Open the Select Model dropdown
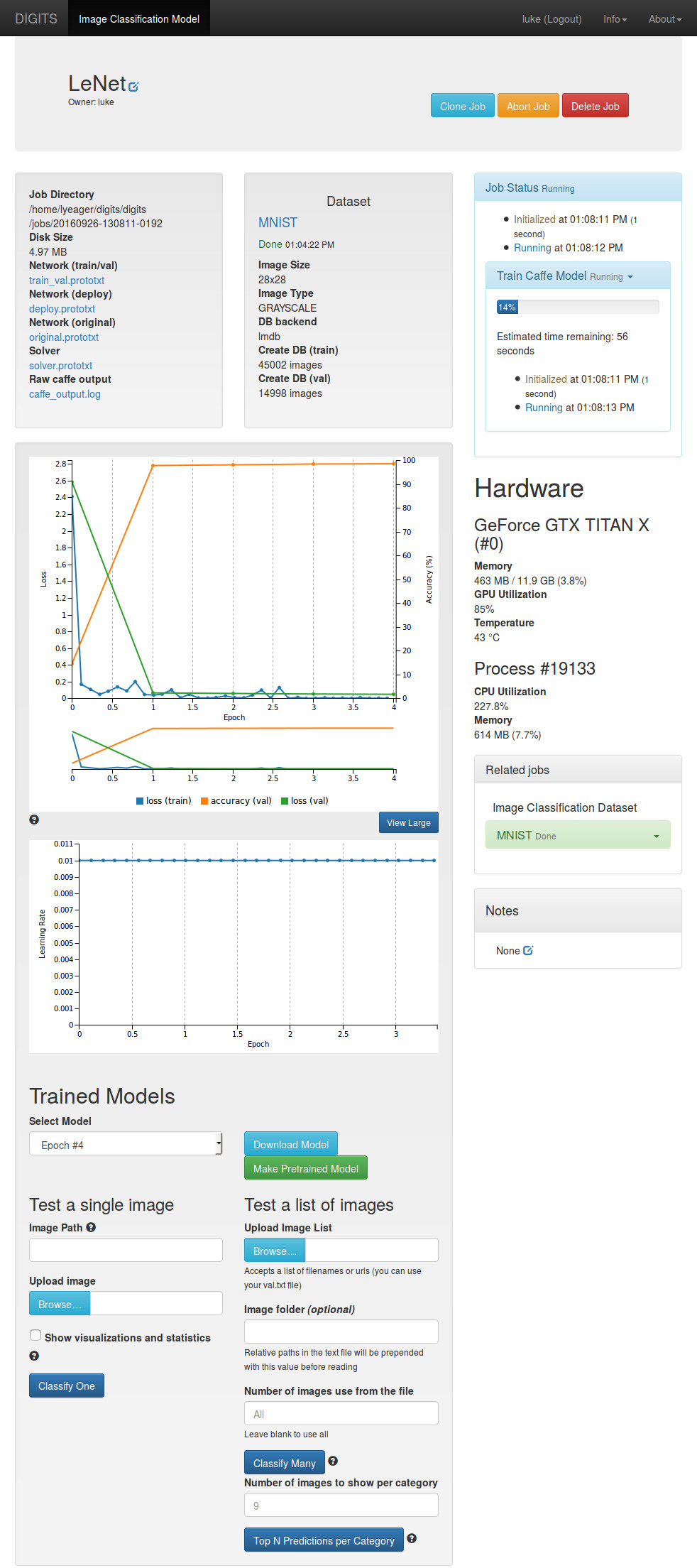This screenshot has height=1568, width=697. pyautogui.click(x=126, y=1144)
